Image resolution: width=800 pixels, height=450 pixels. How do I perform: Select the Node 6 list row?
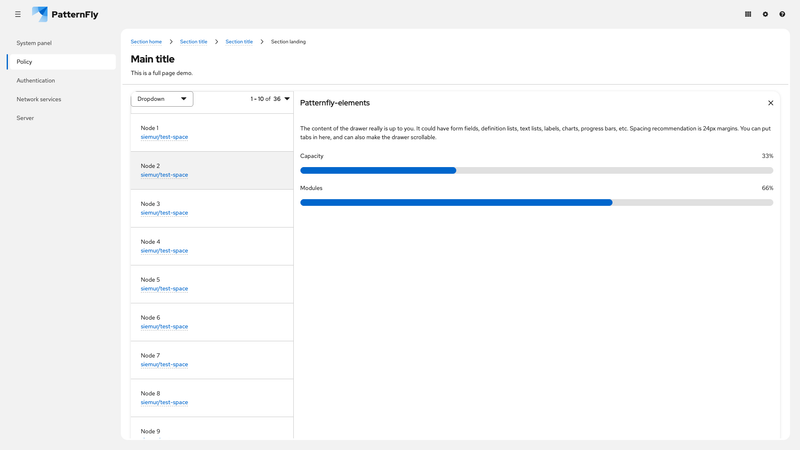212,322
